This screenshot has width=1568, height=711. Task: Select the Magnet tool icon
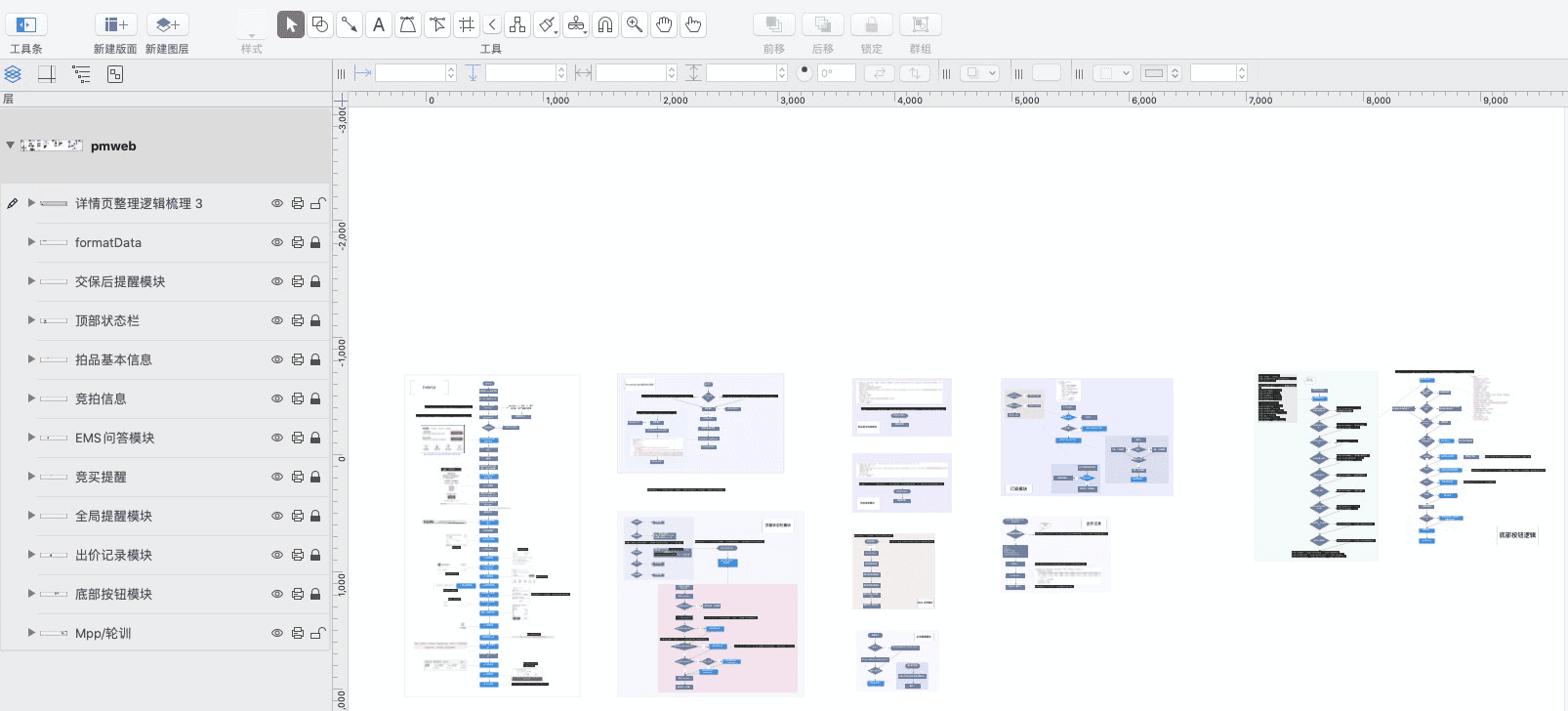point(605,24)
